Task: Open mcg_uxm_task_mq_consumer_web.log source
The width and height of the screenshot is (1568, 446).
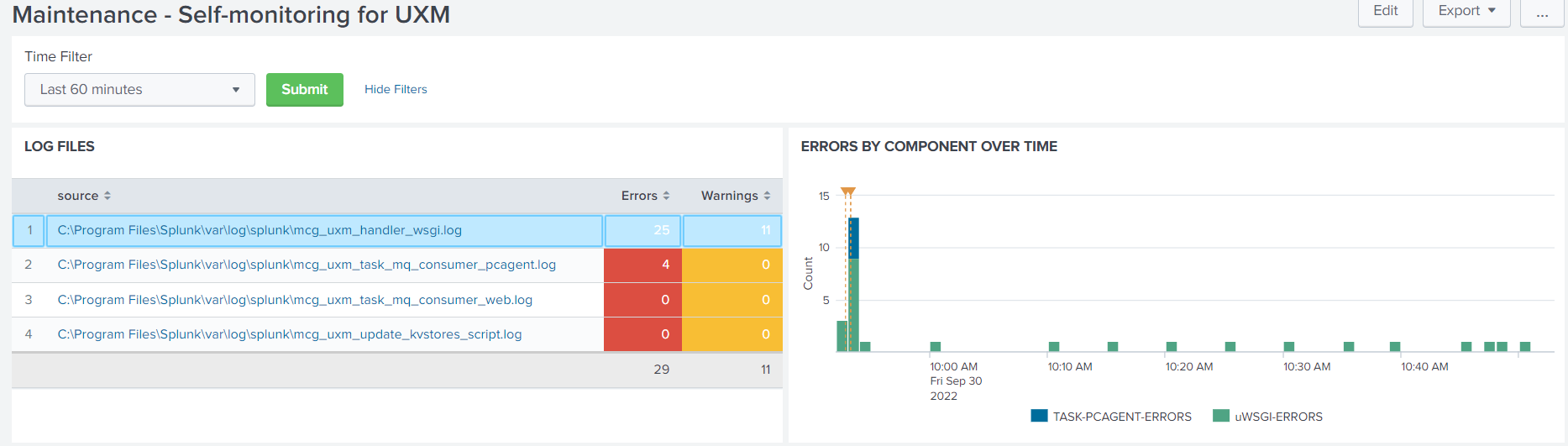Action: (x=295, y=300)
